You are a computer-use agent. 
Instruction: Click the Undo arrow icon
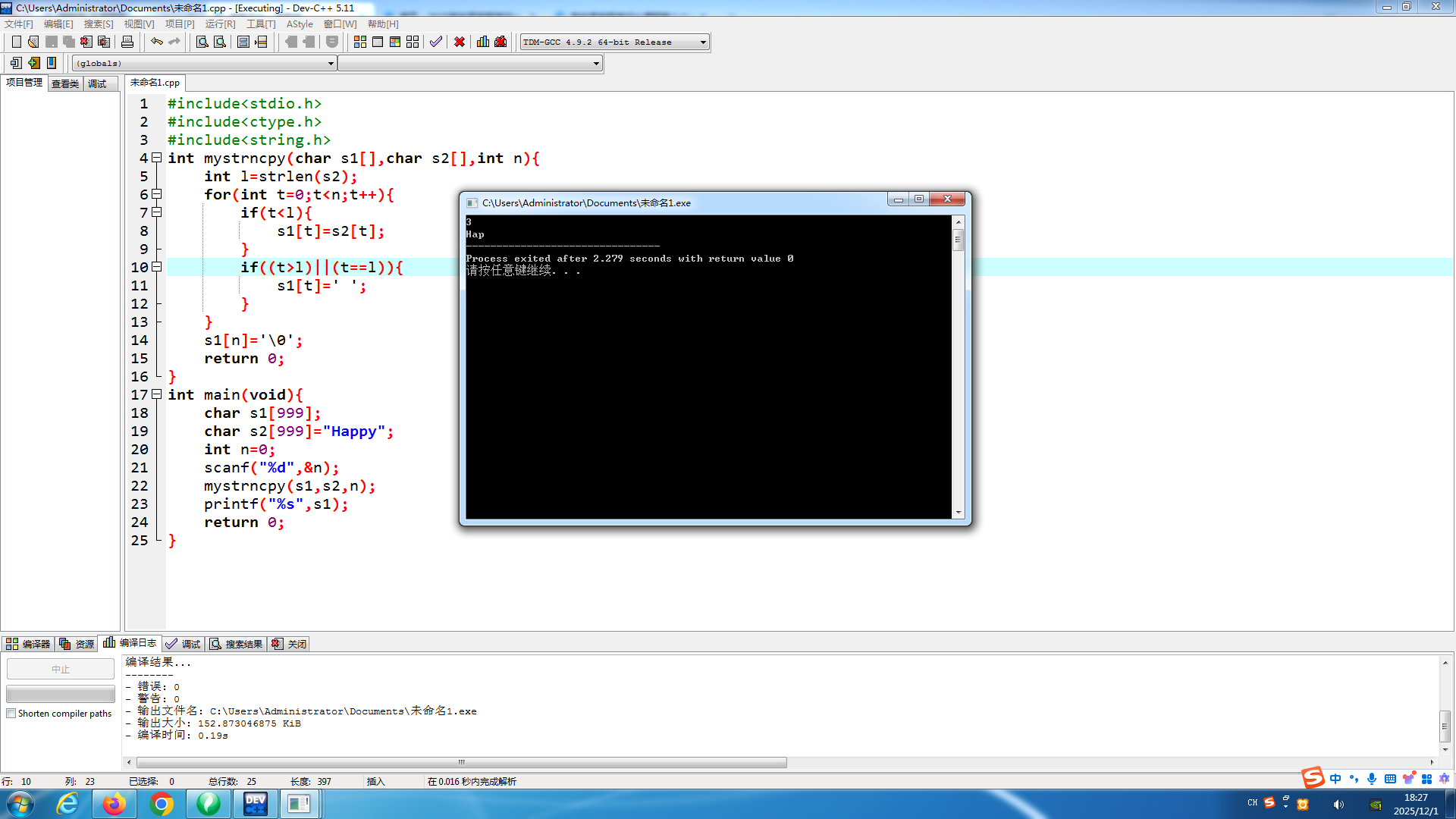click(156, 42)
